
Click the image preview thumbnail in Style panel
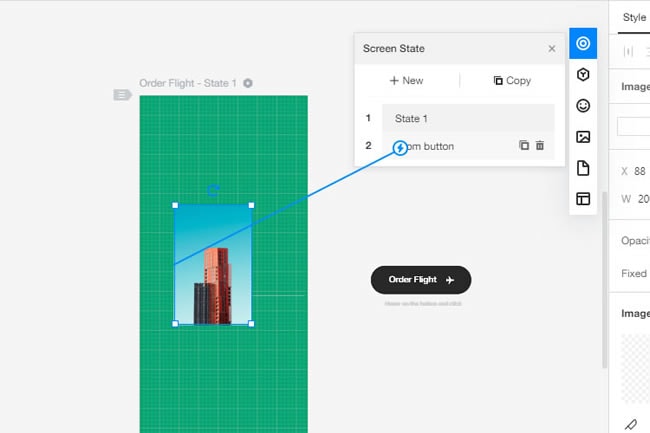tap(635, 369)
